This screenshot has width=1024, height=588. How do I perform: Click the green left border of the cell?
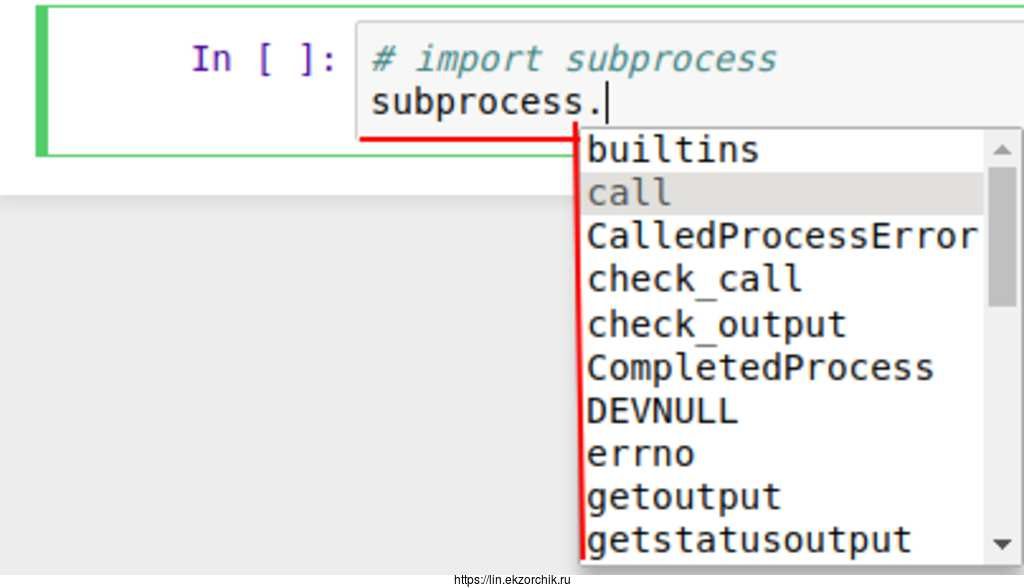41,81
